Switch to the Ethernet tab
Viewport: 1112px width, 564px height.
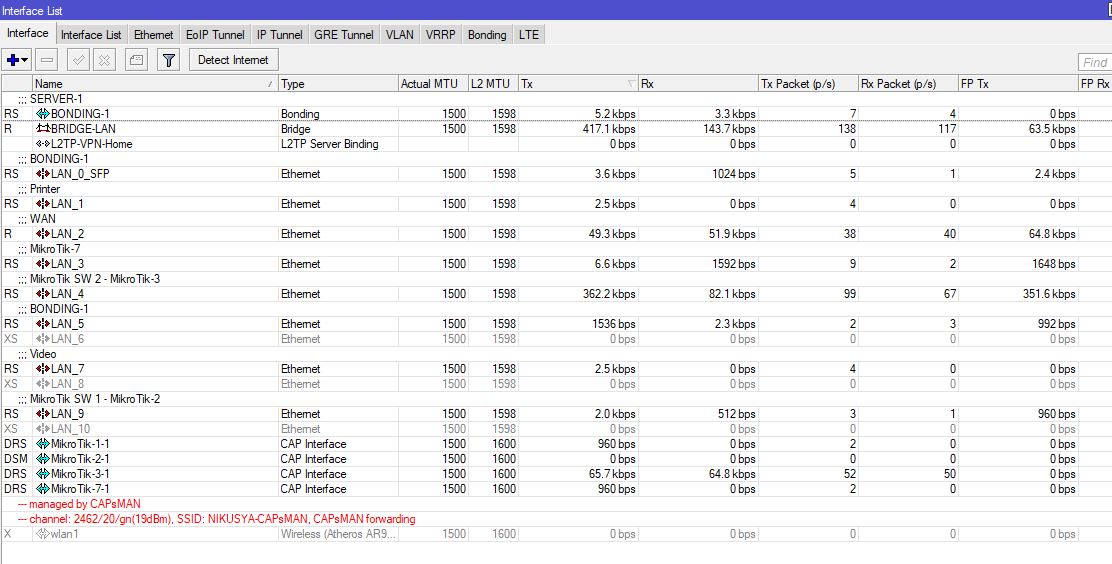(153, 35)
